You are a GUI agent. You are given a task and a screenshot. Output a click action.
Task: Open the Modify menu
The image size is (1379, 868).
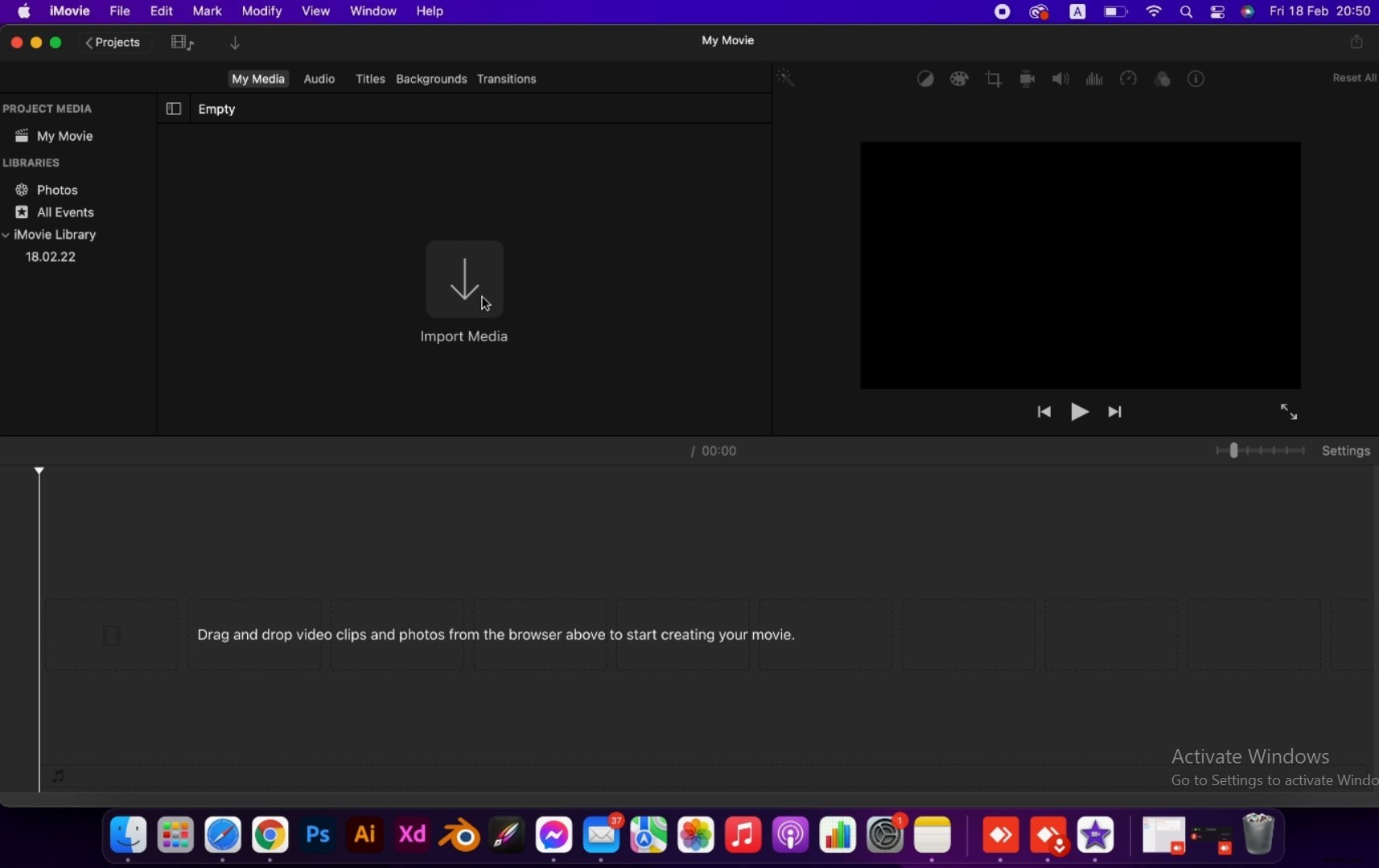262,11
